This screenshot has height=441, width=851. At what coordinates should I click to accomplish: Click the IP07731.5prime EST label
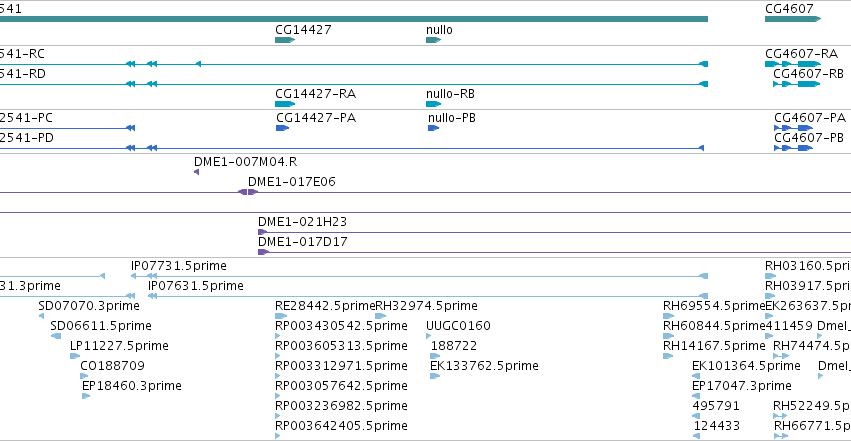point(179,266)
